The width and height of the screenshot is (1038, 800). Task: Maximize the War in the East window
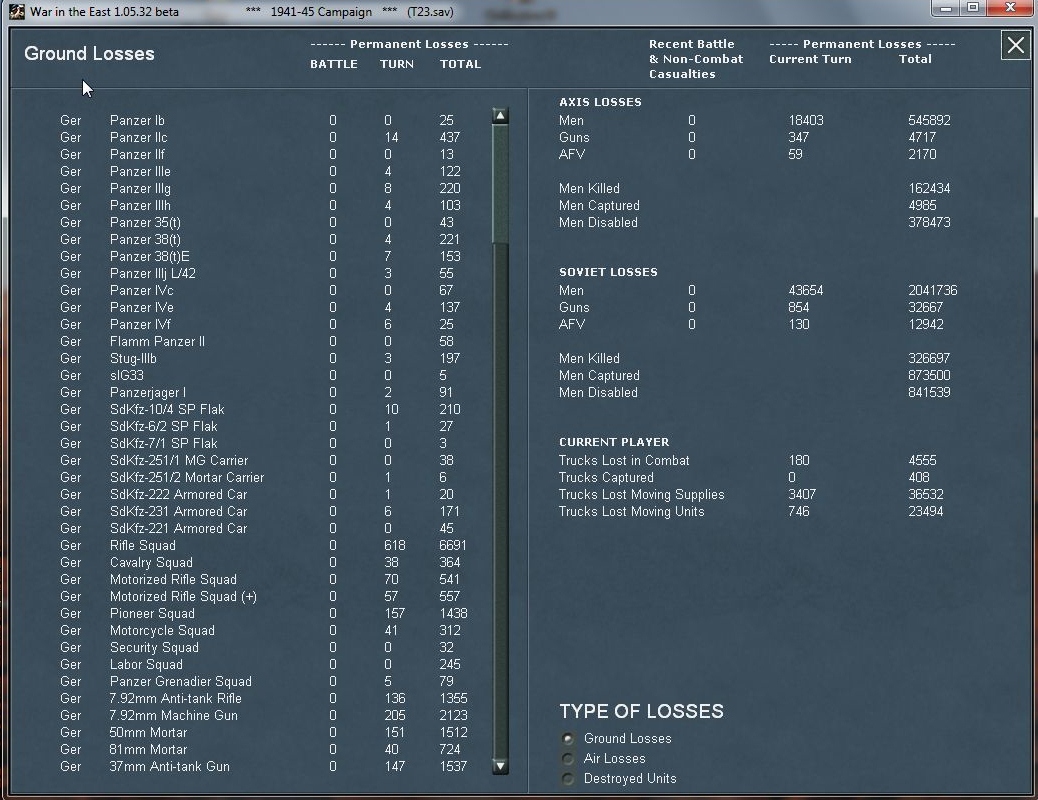point(972,8)
